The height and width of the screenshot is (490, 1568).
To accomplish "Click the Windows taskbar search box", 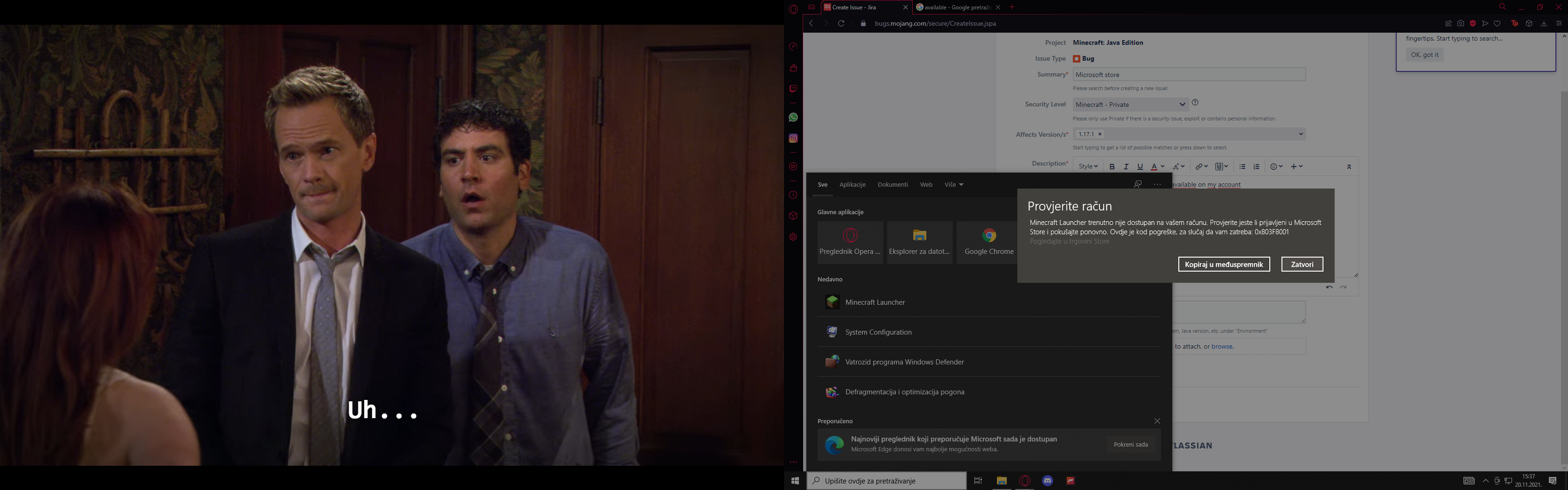I will click(886, 481).
